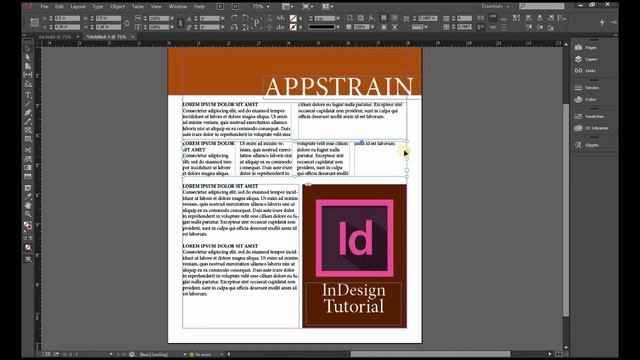Select the Zoom tool
640x360 pixels.
point(28,214)
